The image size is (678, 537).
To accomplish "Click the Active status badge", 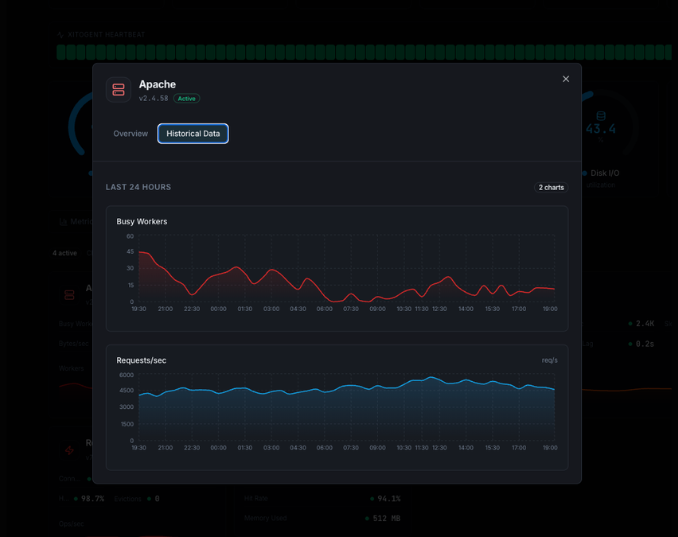I will (187, 99).
